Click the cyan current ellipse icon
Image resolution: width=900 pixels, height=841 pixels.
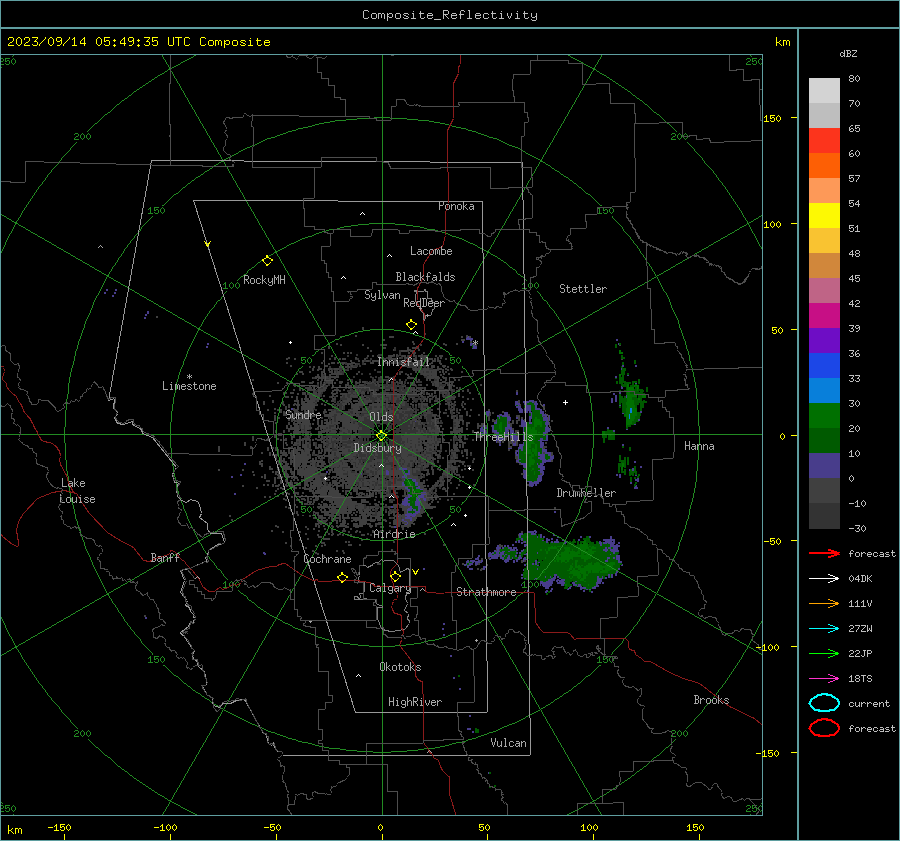click(x=824, y=703)
